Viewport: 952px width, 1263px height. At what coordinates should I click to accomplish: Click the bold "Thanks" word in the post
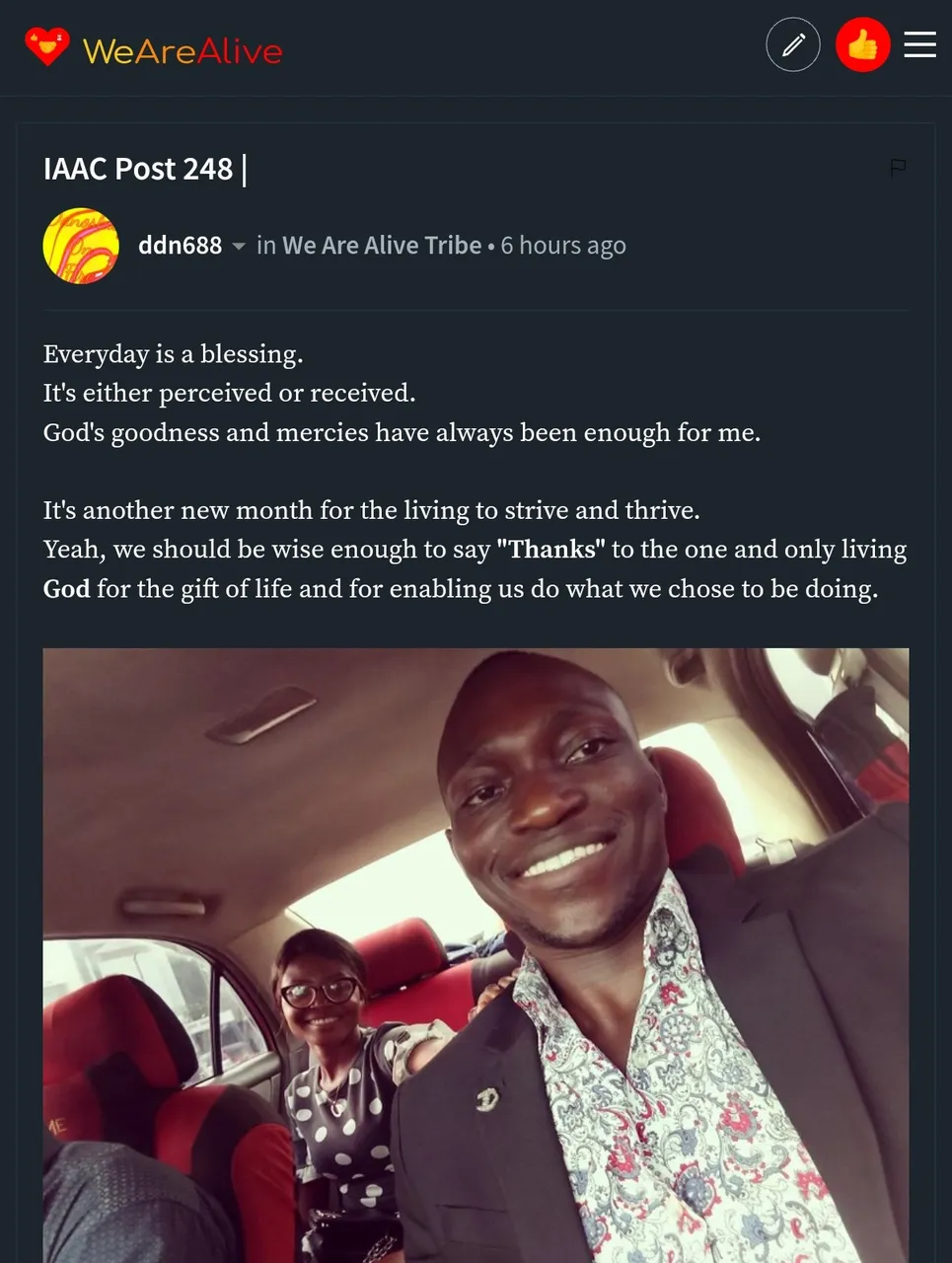[x=550, y=550]
